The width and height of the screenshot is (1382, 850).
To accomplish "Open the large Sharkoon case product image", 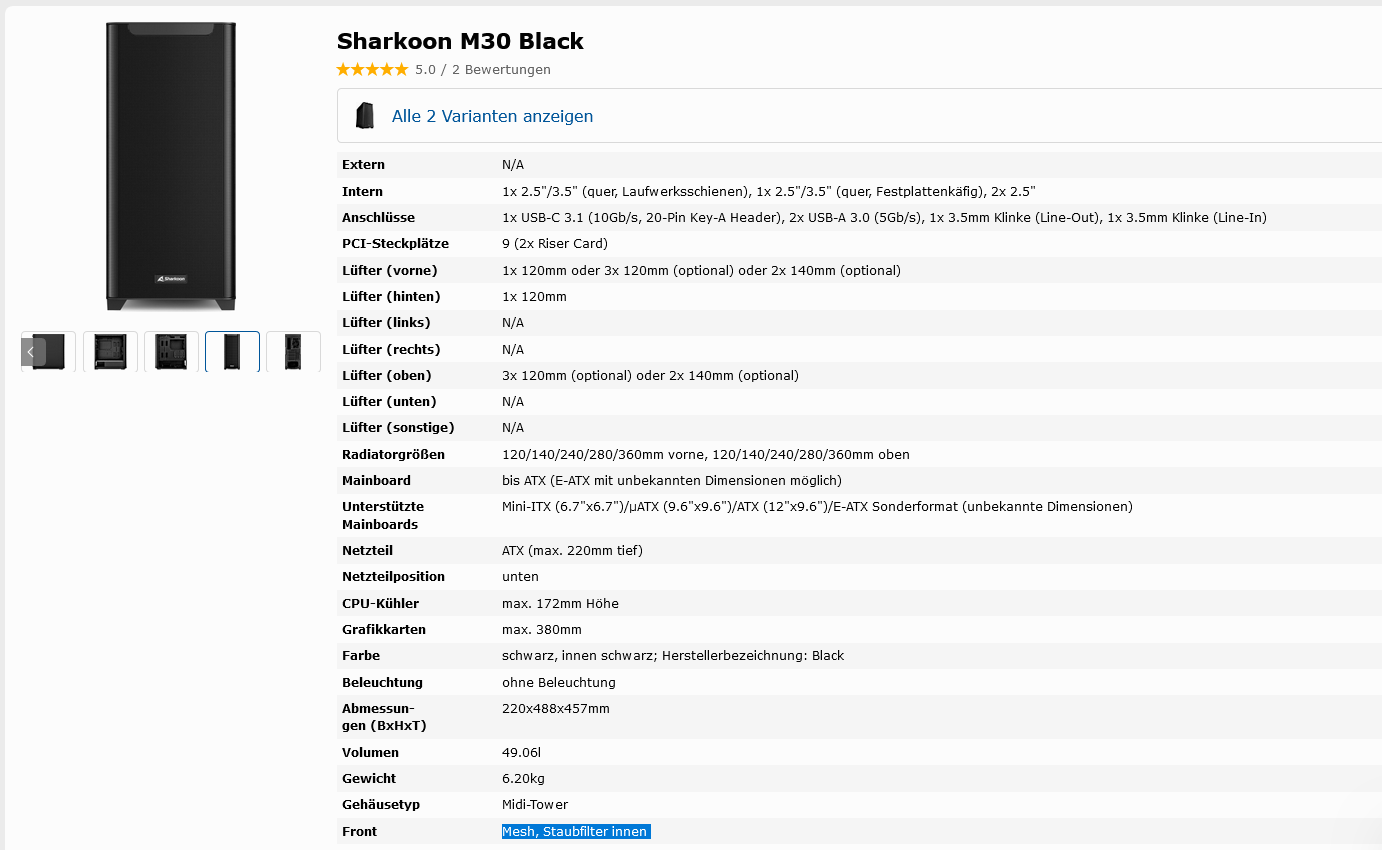I will point(171,165).
